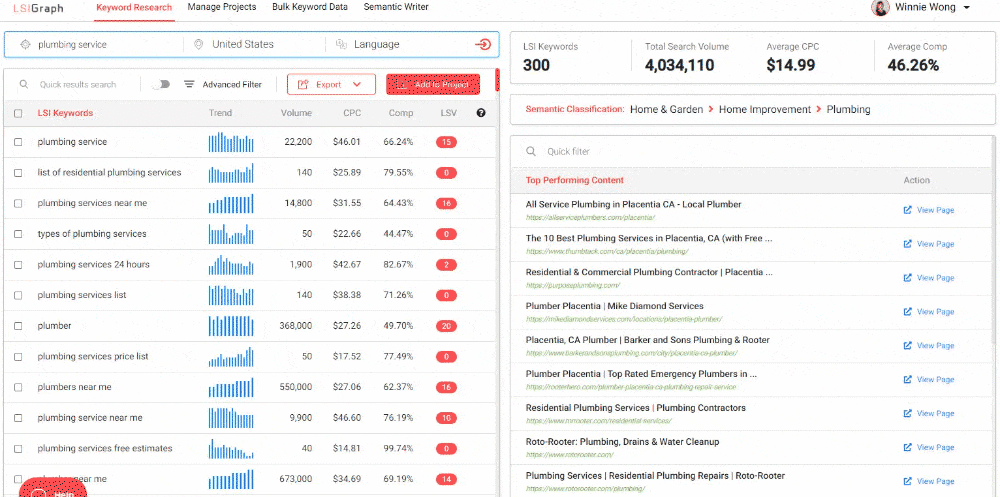Expand the Winnie Wong account menu arrow
This screenshot has width=1000, height=497.
point(966,8)
